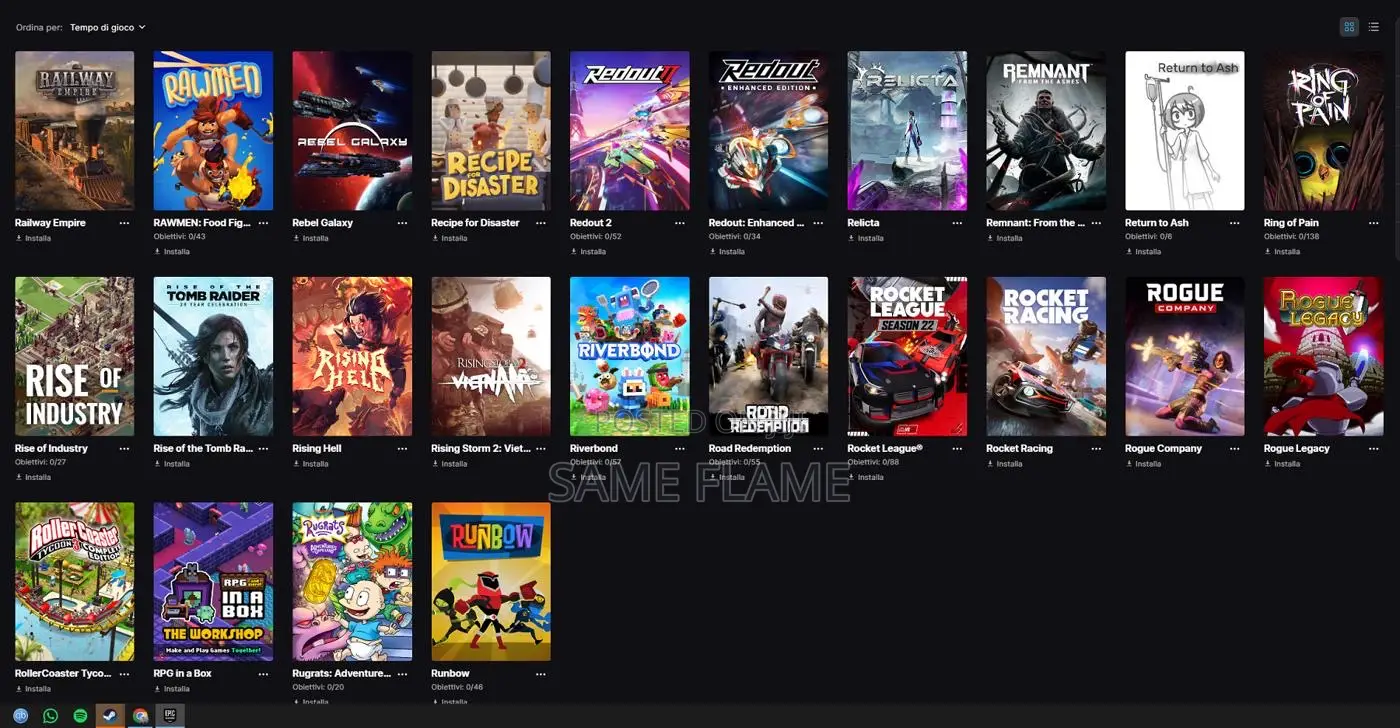Open three-dot menu for Relicta
Viewport: 1400px width, 728px height.
coord(957,223)
